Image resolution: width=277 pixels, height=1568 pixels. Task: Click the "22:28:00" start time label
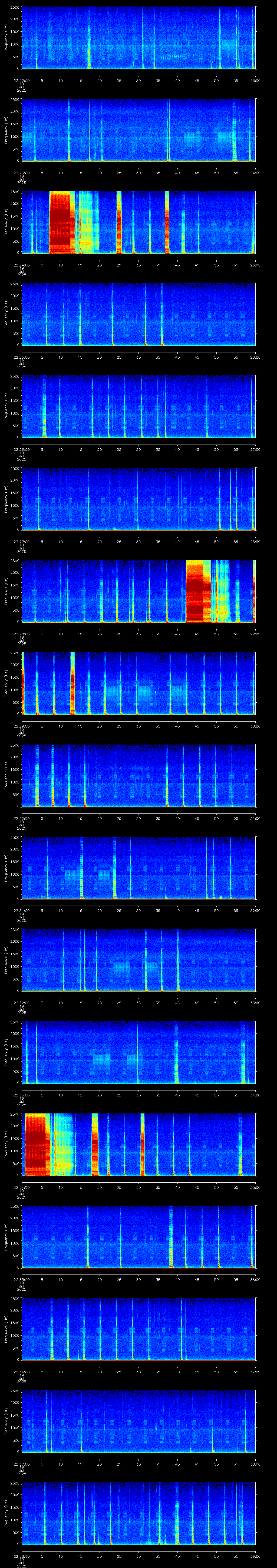21,634
